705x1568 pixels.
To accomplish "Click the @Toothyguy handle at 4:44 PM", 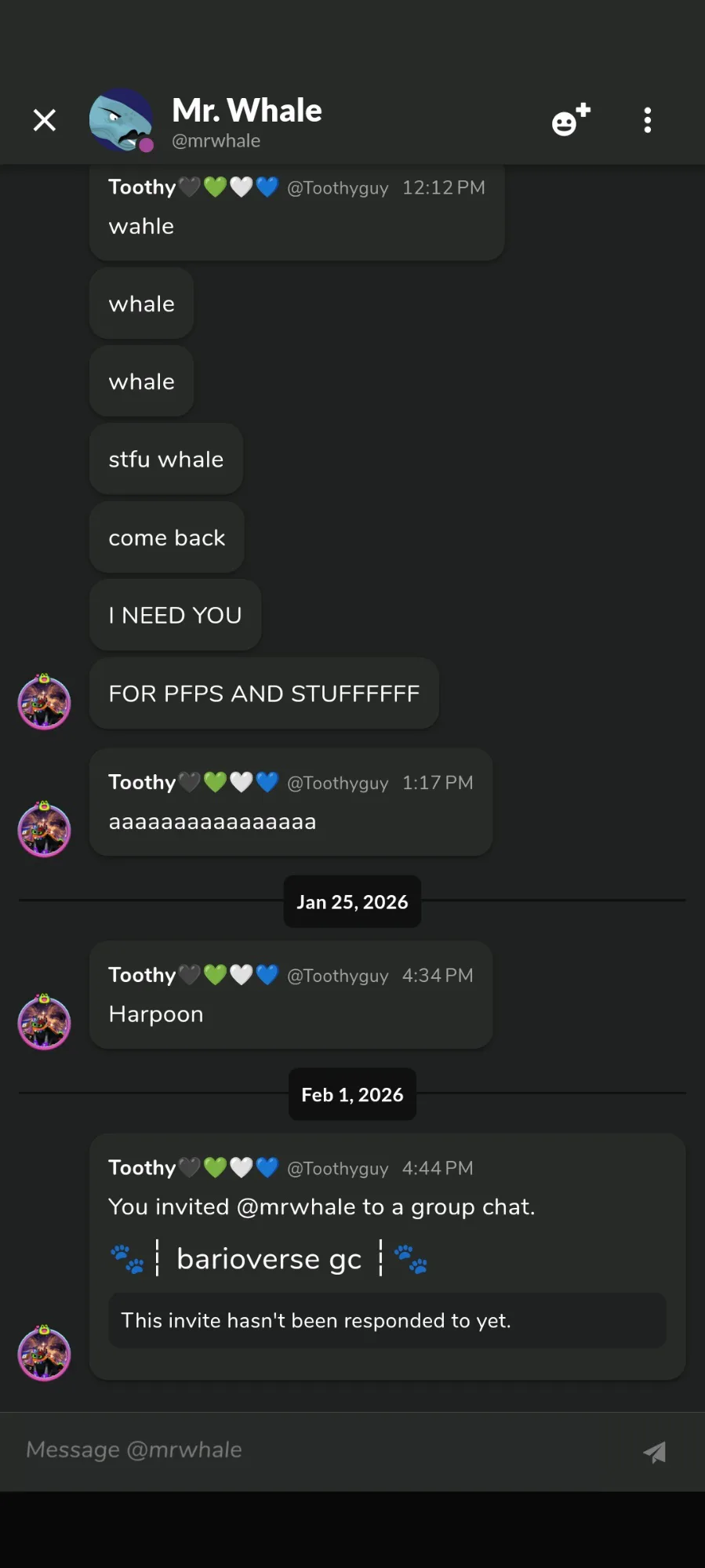I will point(337,1169).
